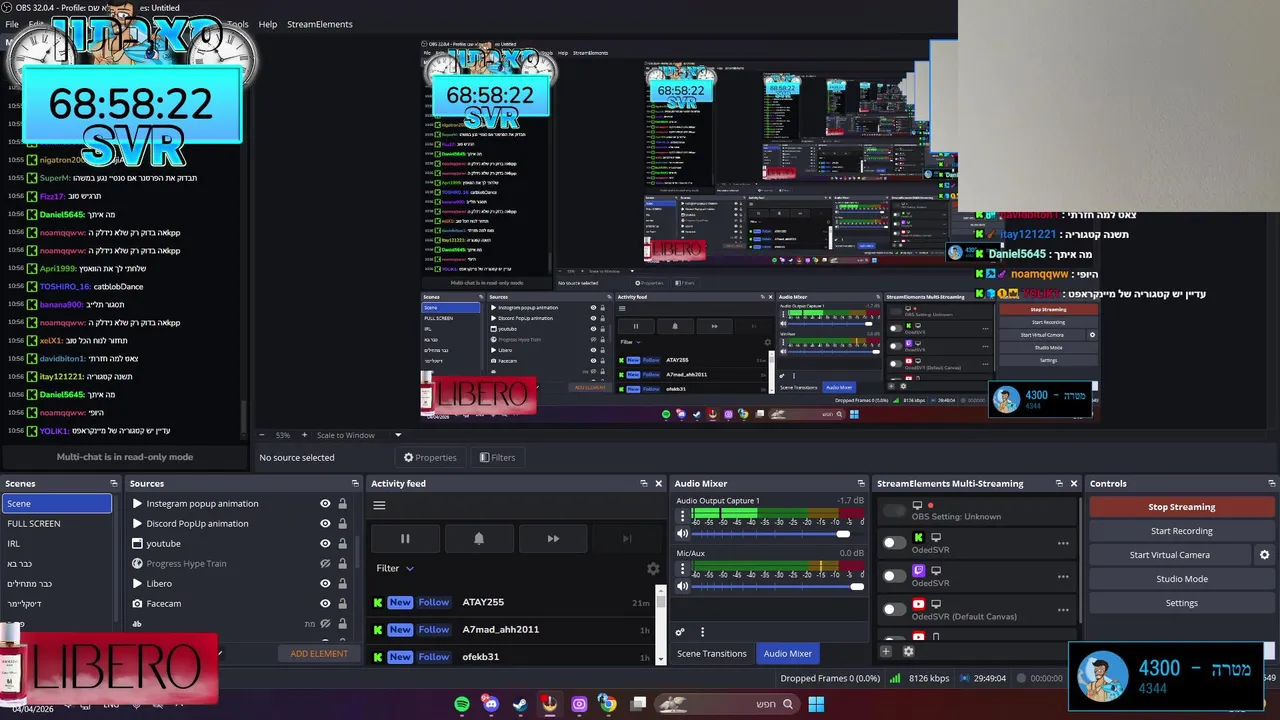Toggle visibility of Discord PopUp animation source
1280x720 pixels.
(325, 523)
